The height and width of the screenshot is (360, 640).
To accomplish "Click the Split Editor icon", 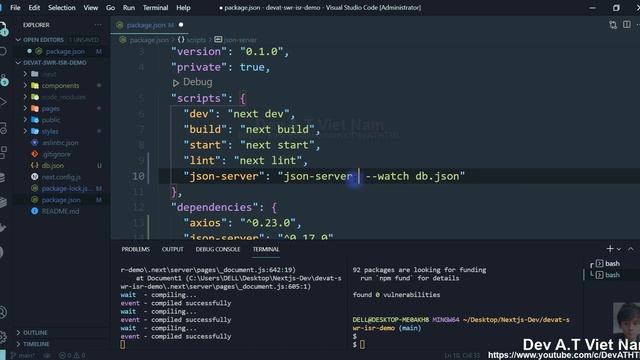I will (x=627, y=25).
